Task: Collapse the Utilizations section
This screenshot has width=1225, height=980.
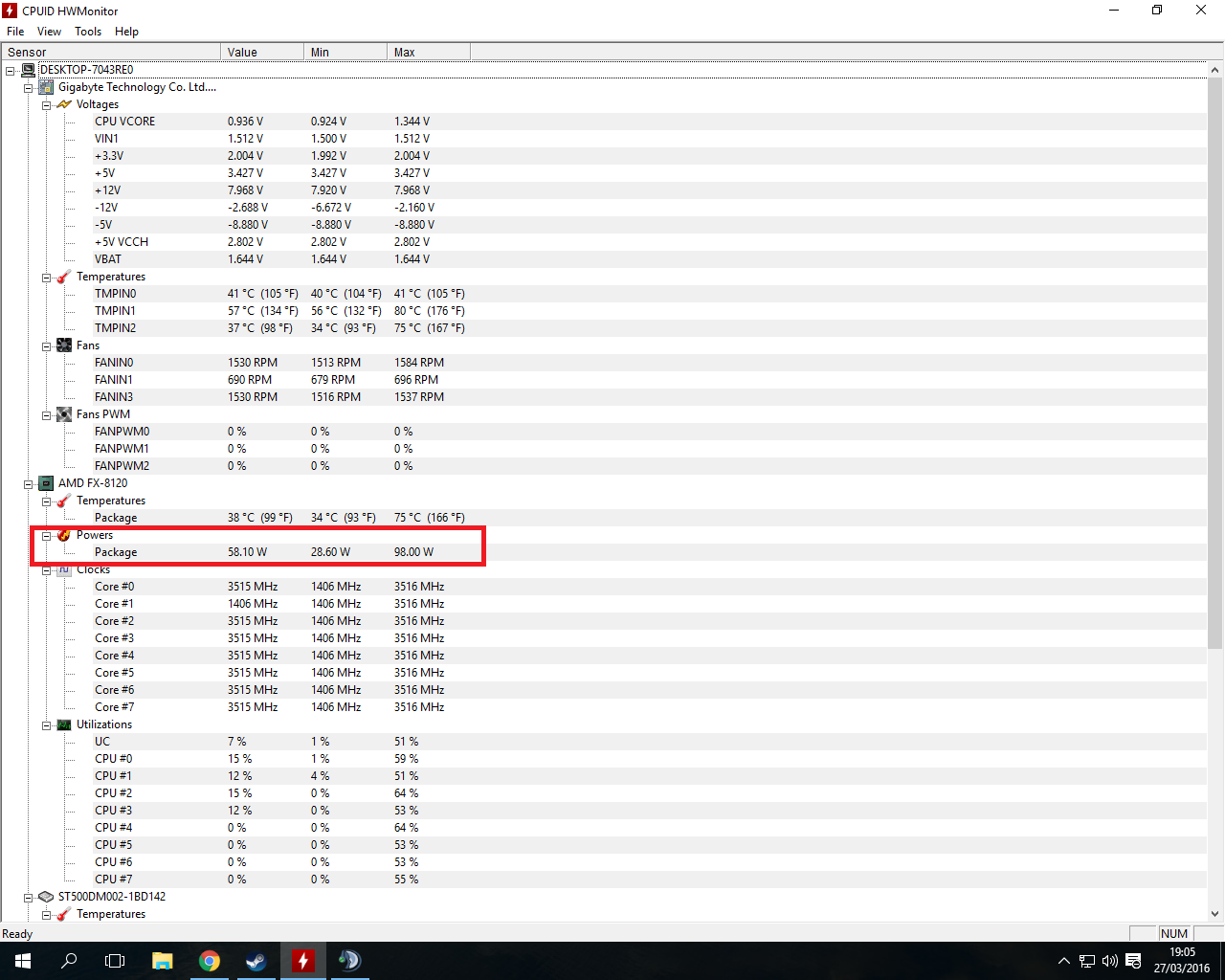Action: (46, 725)
